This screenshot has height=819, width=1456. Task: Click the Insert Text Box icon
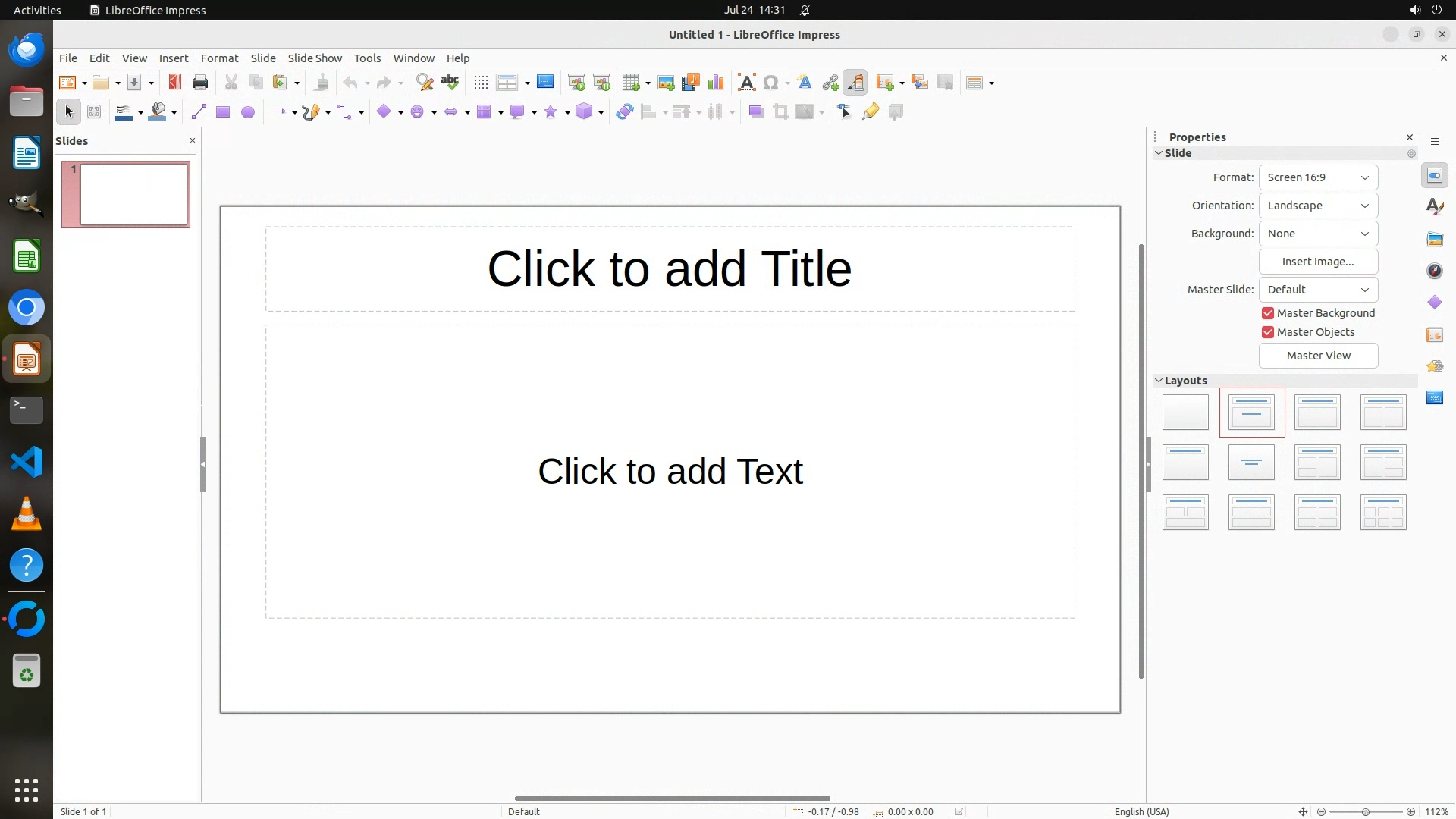click(x=746, y=83)
